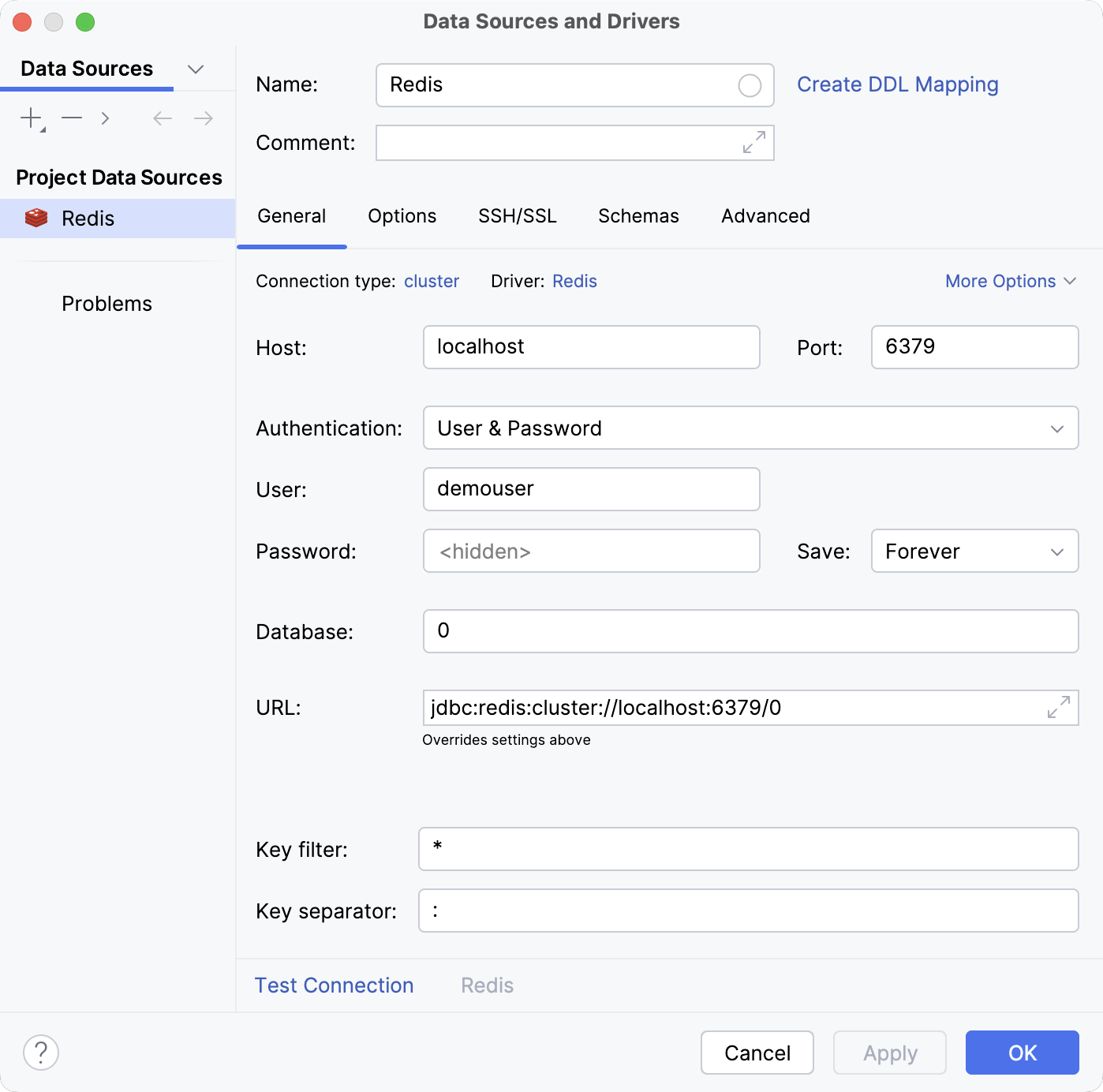Screen dimensions: 1103x1092
Task: Open the Data Sources view dropdown
Action: [x=196, y=69]
